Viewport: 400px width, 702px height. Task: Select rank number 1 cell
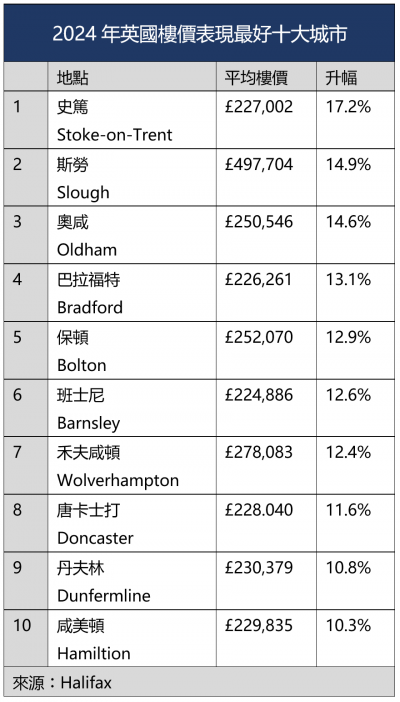pyautogui.click(x=26, y=120)
